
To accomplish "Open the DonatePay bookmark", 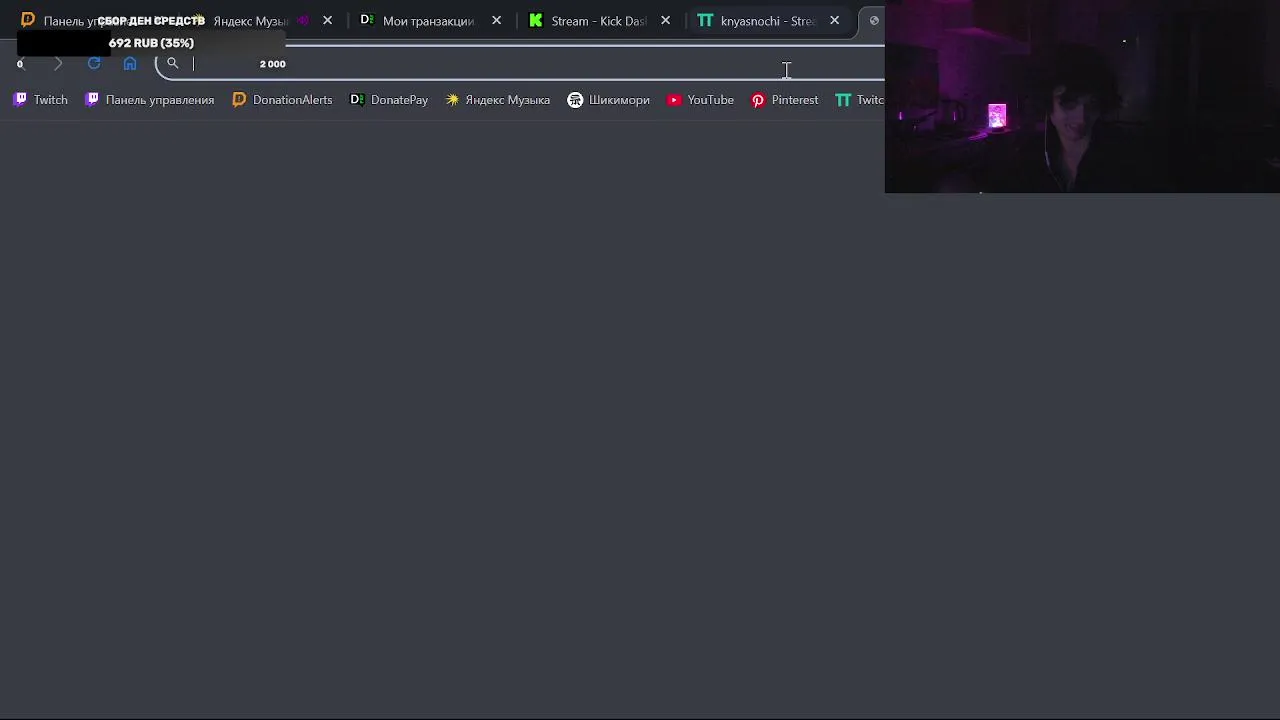I will point(389,100).
